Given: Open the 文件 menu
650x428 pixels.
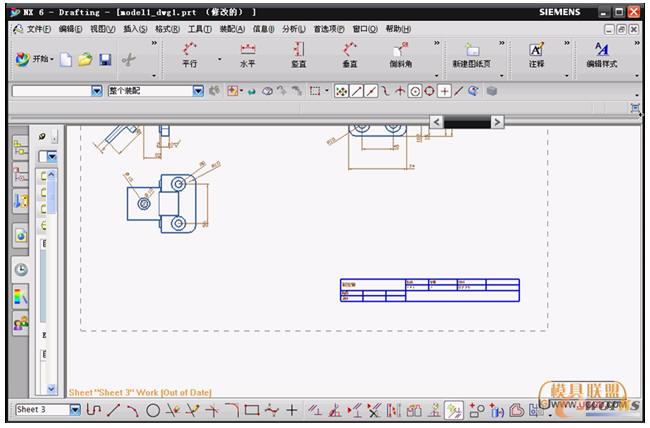Looking at the screenshot, I should (38, 29).
